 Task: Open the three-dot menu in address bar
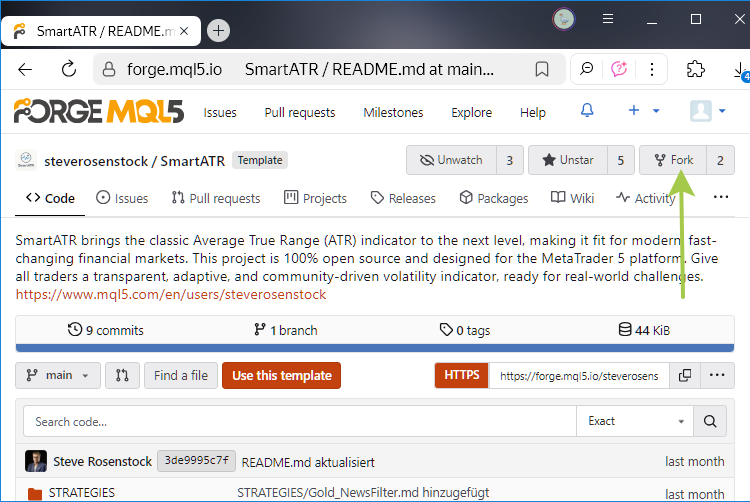(x=651, y=69)
